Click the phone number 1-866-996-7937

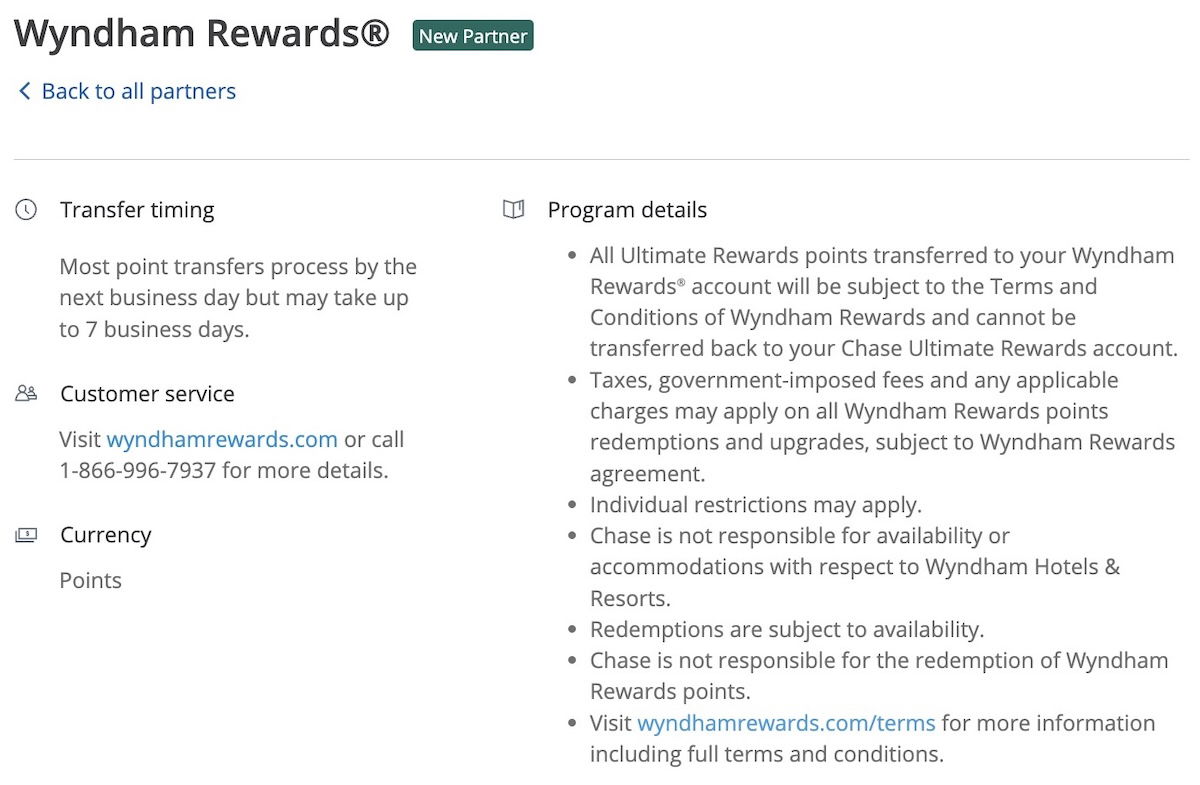tap(138, 470)
